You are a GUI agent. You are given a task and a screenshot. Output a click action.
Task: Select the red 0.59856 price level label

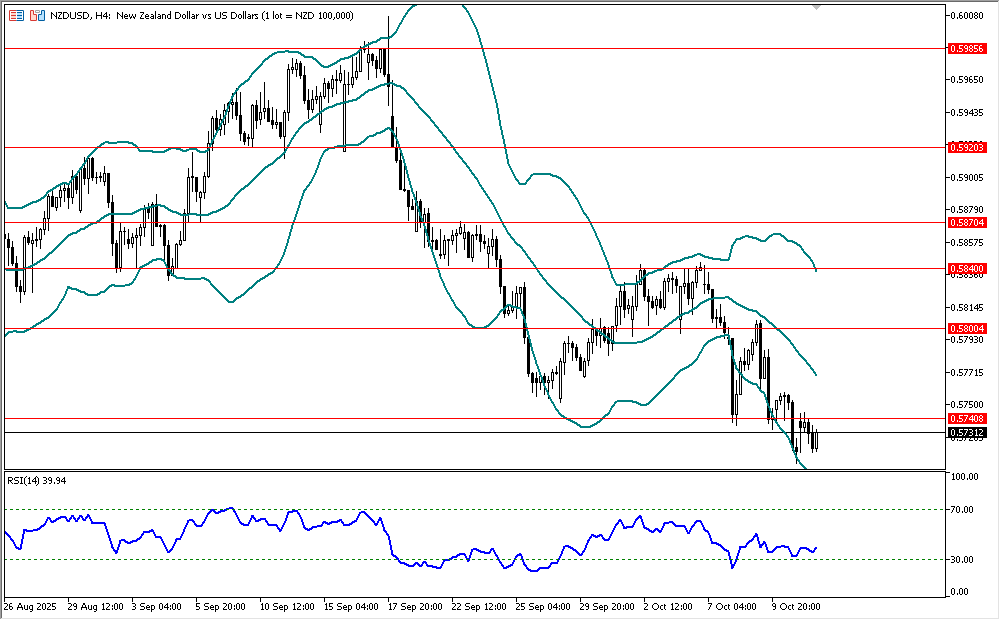click(x=967, y=48)
